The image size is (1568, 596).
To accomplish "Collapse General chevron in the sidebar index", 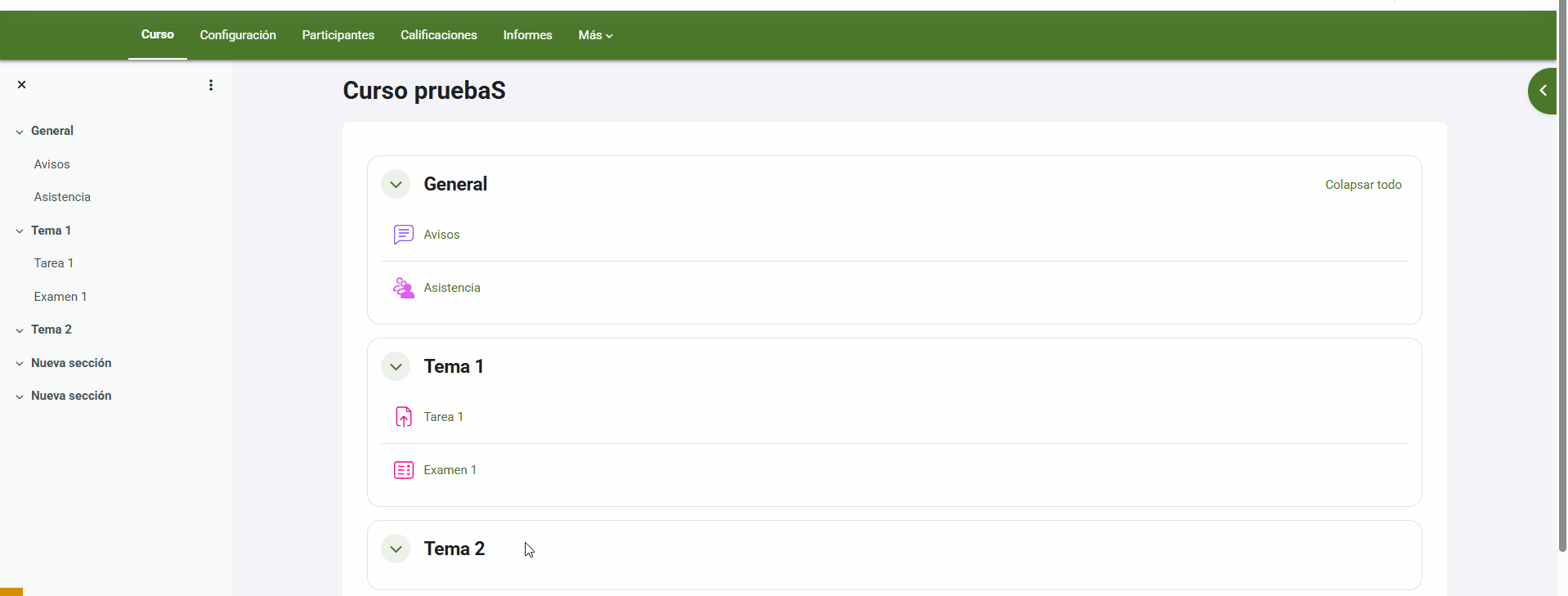I will [x=20, y=132].
